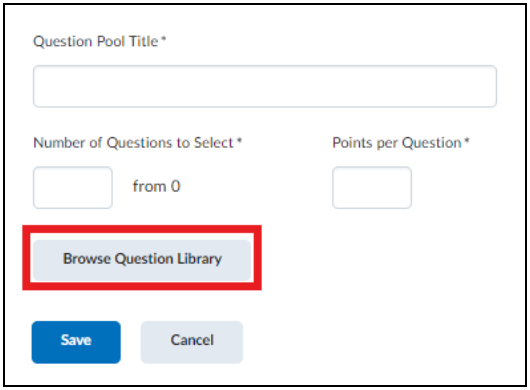Click the asterisk after Number of Questions to Select
This screenshot has width=530, height=390.
(239, 140)
